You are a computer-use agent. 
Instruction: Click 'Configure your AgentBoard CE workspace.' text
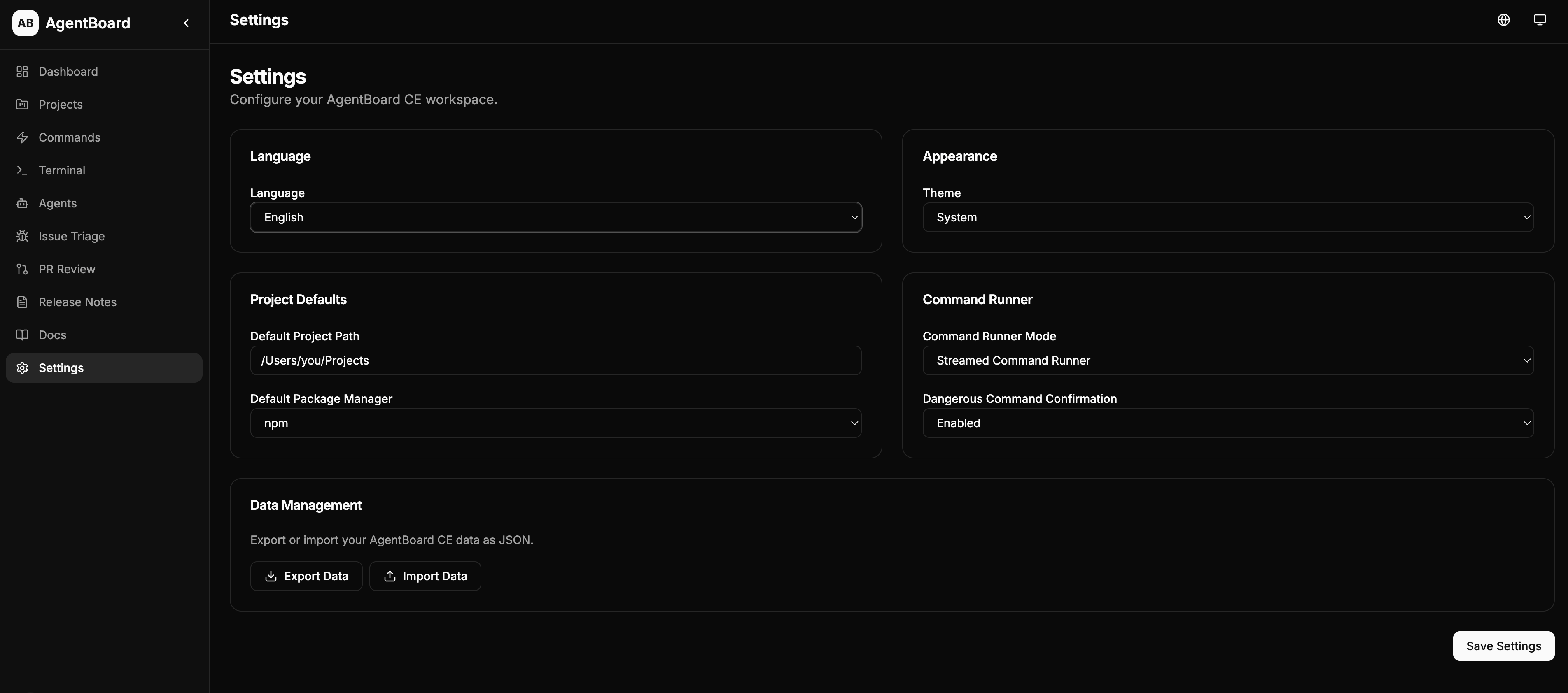pos(364,100)
